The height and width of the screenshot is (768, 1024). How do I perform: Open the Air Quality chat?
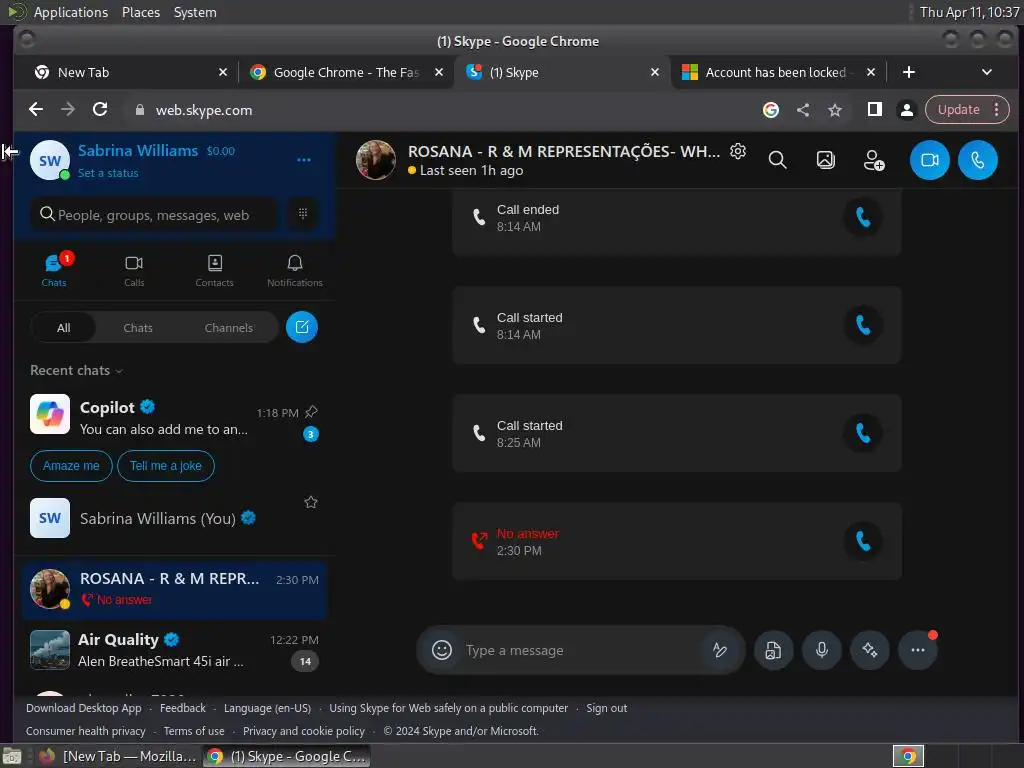point(174,650)
